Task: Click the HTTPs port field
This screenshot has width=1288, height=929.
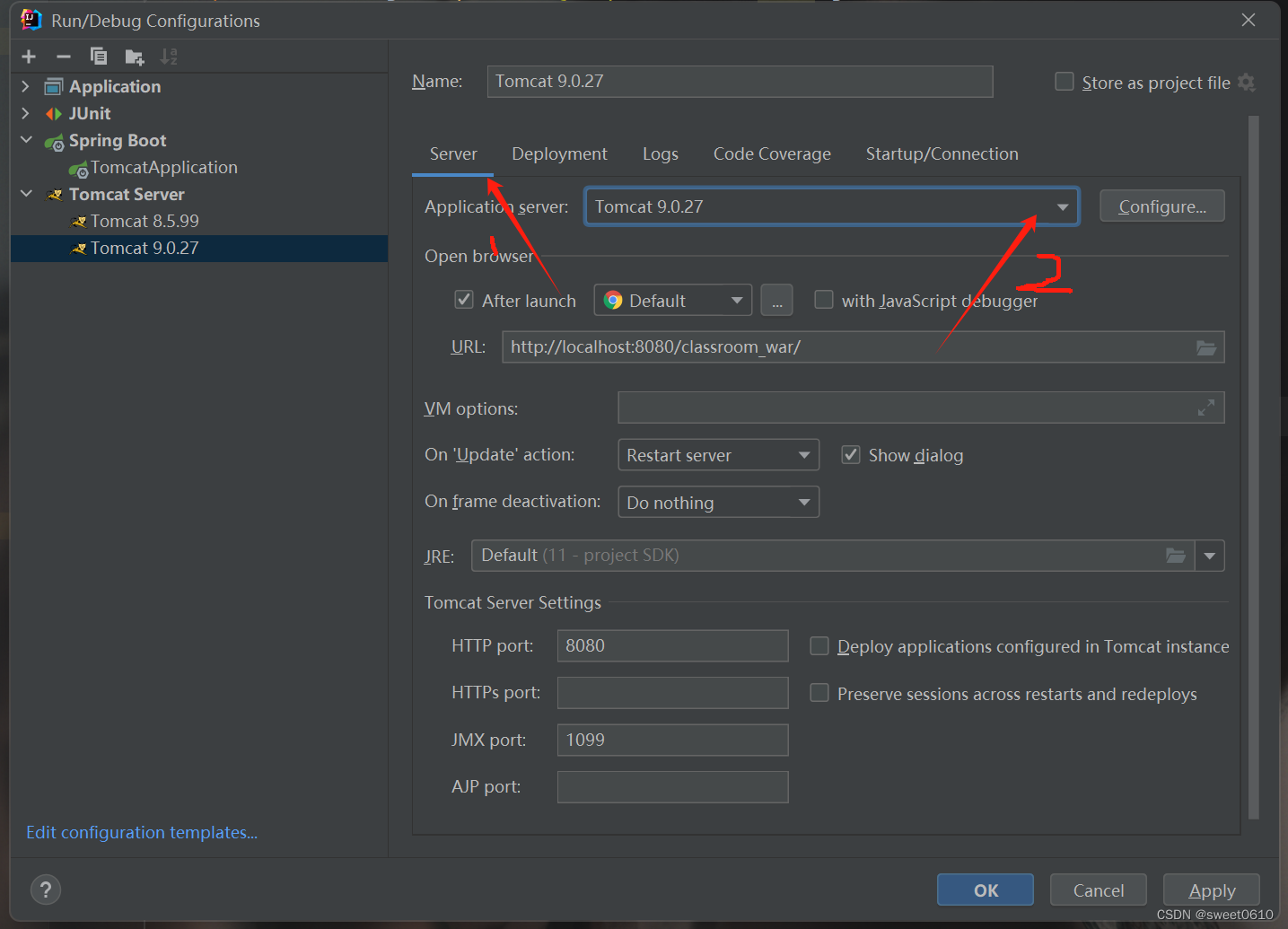Action: tap(672, 693)
